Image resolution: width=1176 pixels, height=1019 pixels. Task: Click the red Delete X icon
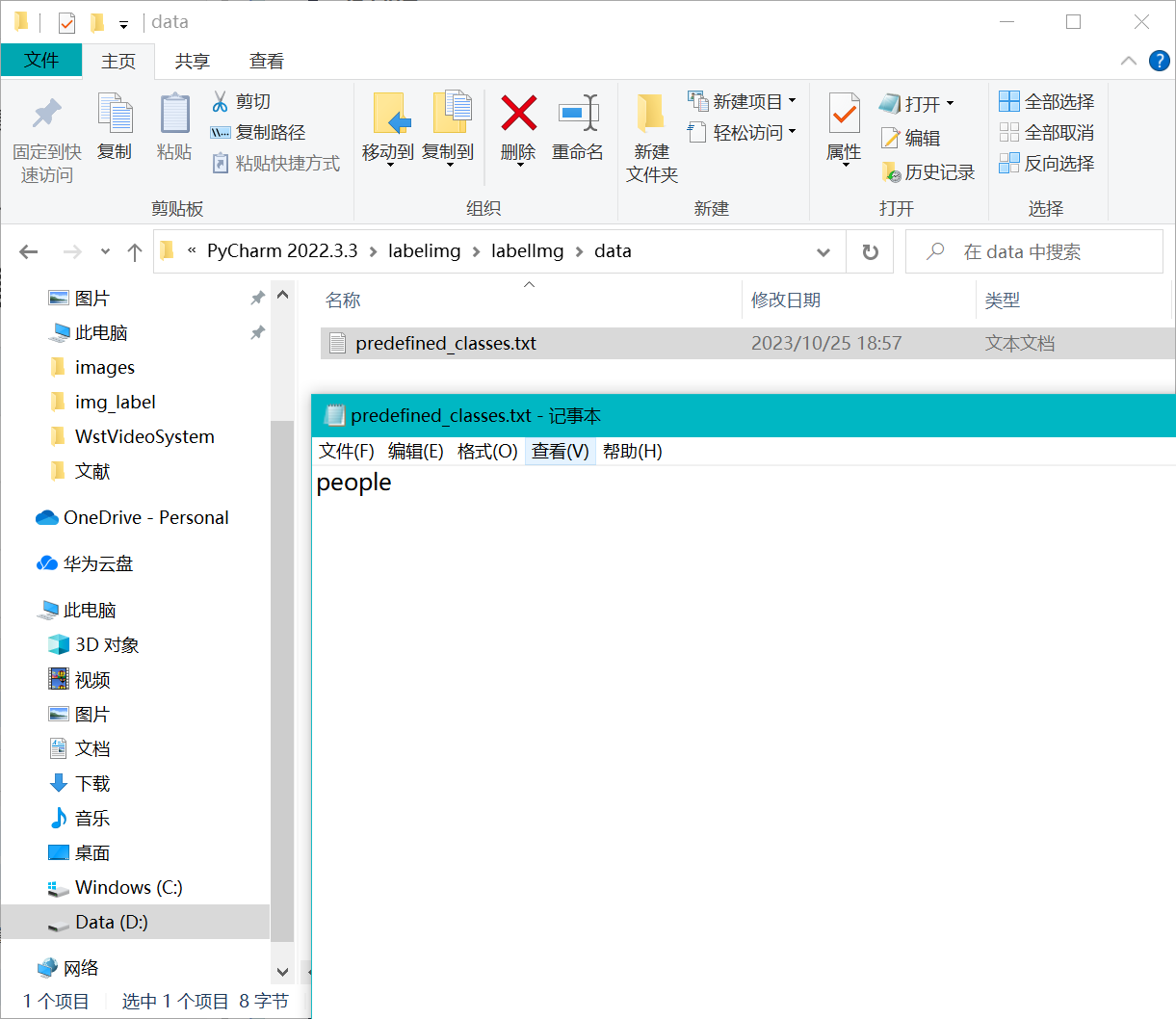(x=518, y=114)
